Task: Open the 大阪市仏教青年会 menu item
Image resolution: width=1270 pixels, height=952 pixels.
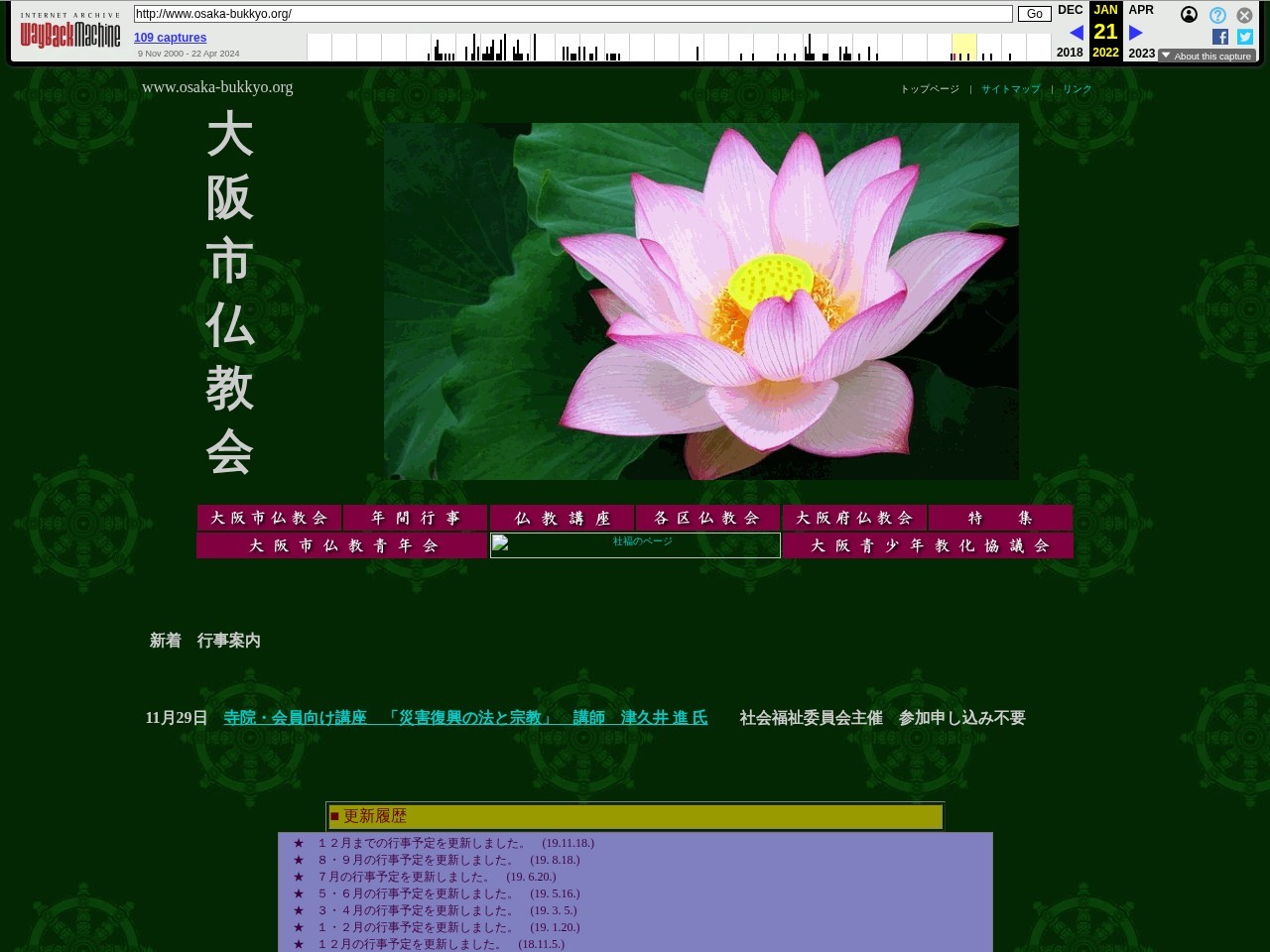Action: pyautogui.click(x=342, y=545)
